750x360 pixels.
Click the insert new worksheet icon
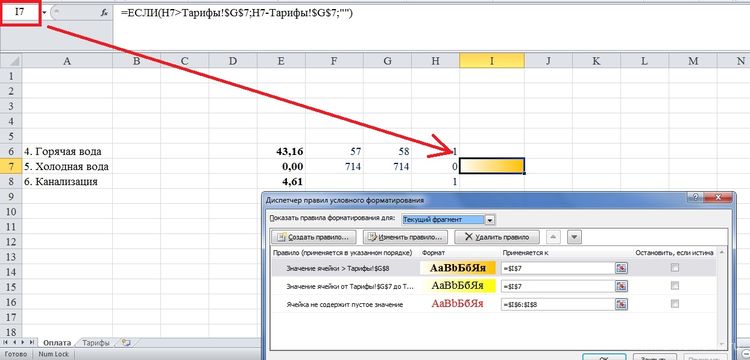coord(126,342)
